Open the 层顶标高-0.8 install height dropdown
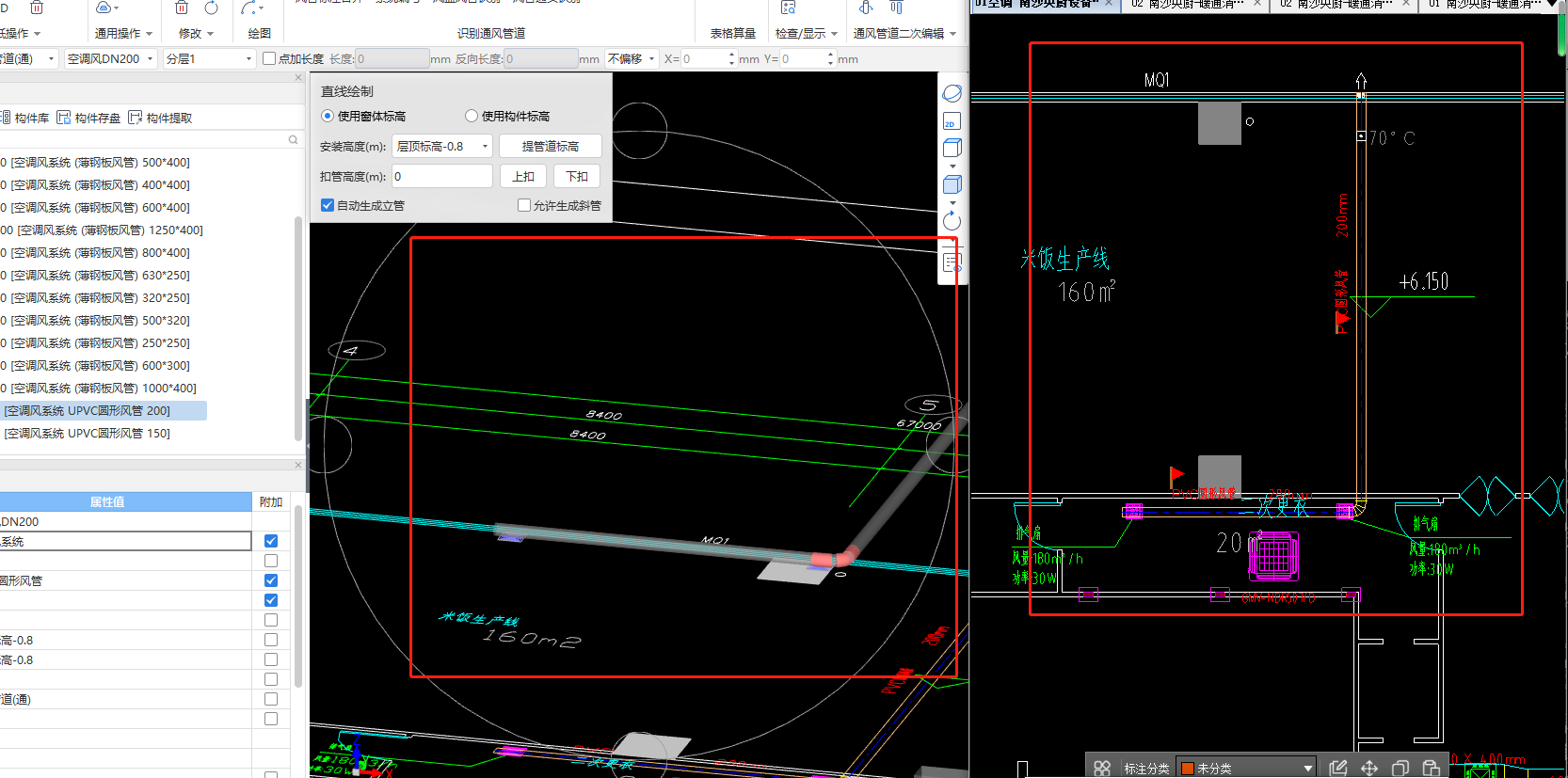This screenshot has height=778, width=1568. pos(442,146)
